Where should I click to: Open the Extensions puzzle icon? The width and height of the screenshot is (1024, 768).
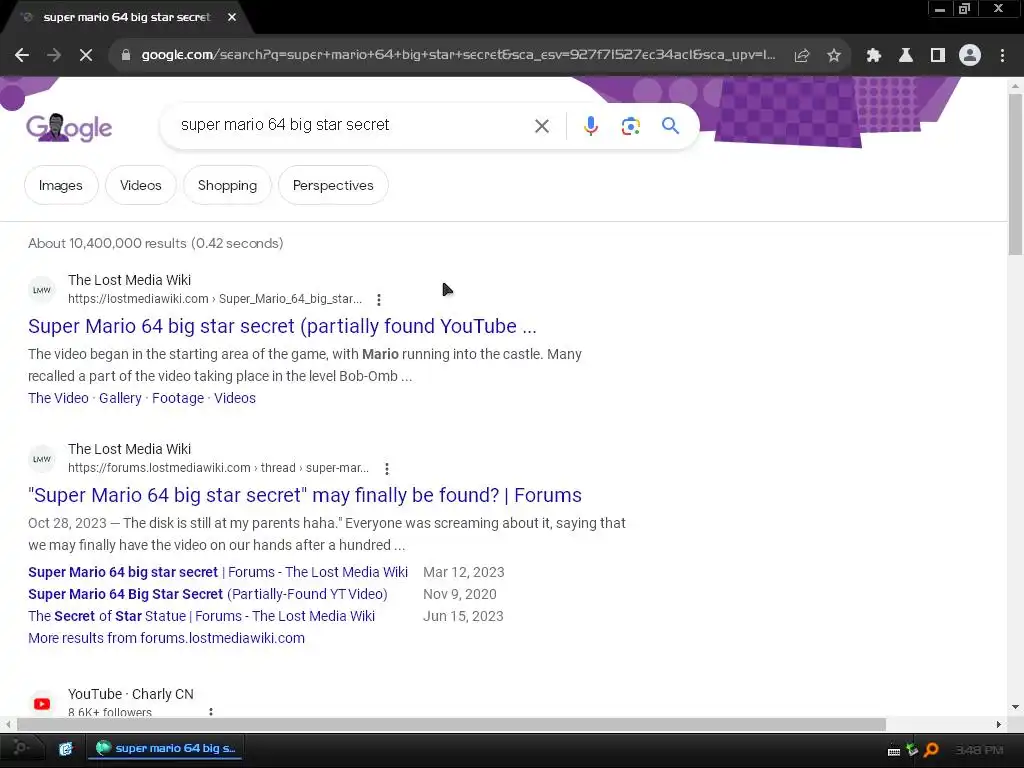click(x=874, y=56)
